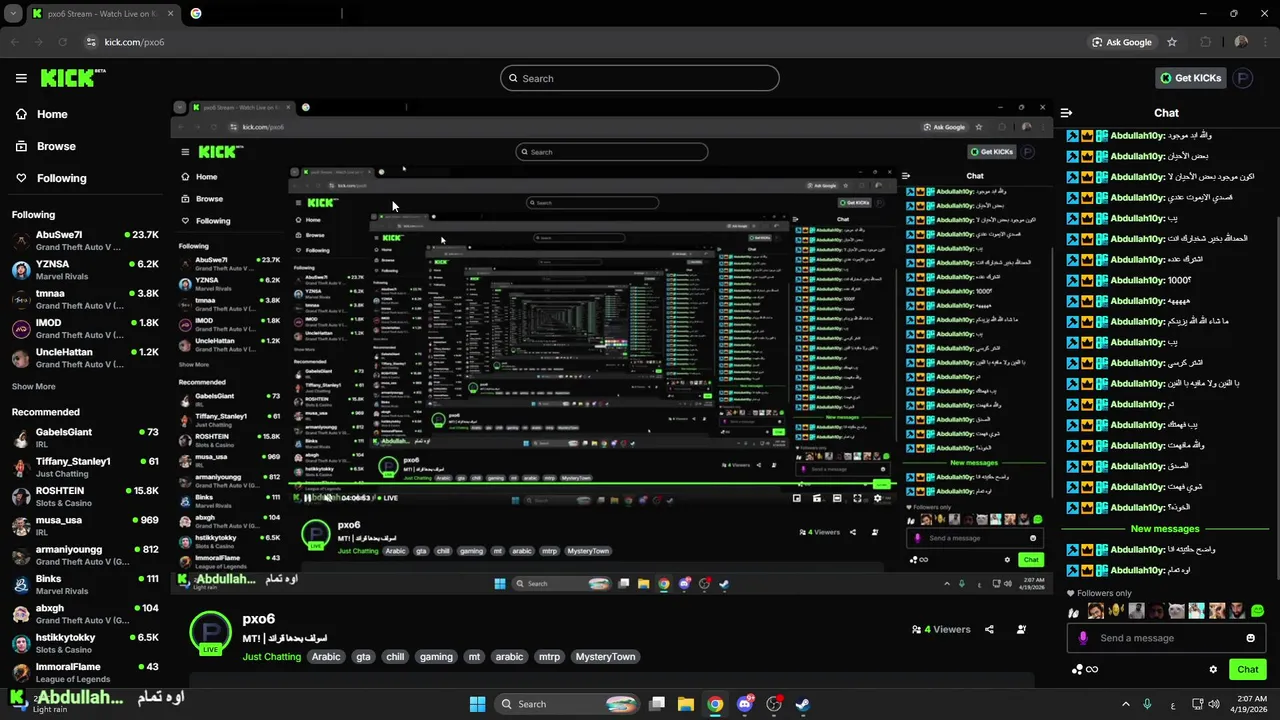Screen dimensions: 1280x720
Task: Open the Kick account avatar menu
Action: tap(1242, 78)
